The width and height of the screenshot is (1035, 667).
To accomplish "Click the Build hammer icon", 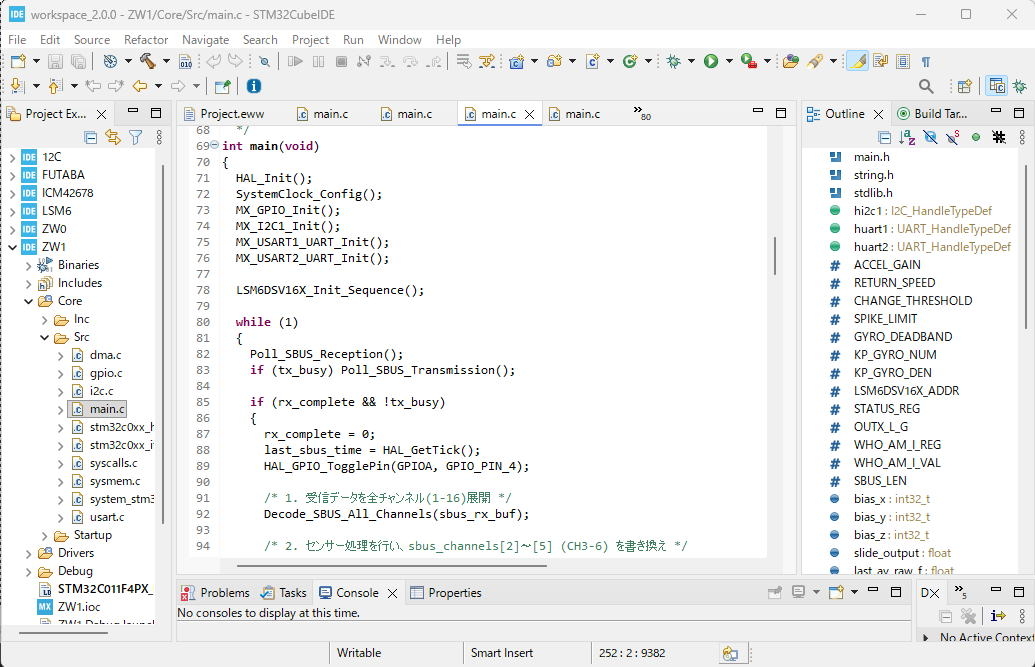I will point(148,61).
